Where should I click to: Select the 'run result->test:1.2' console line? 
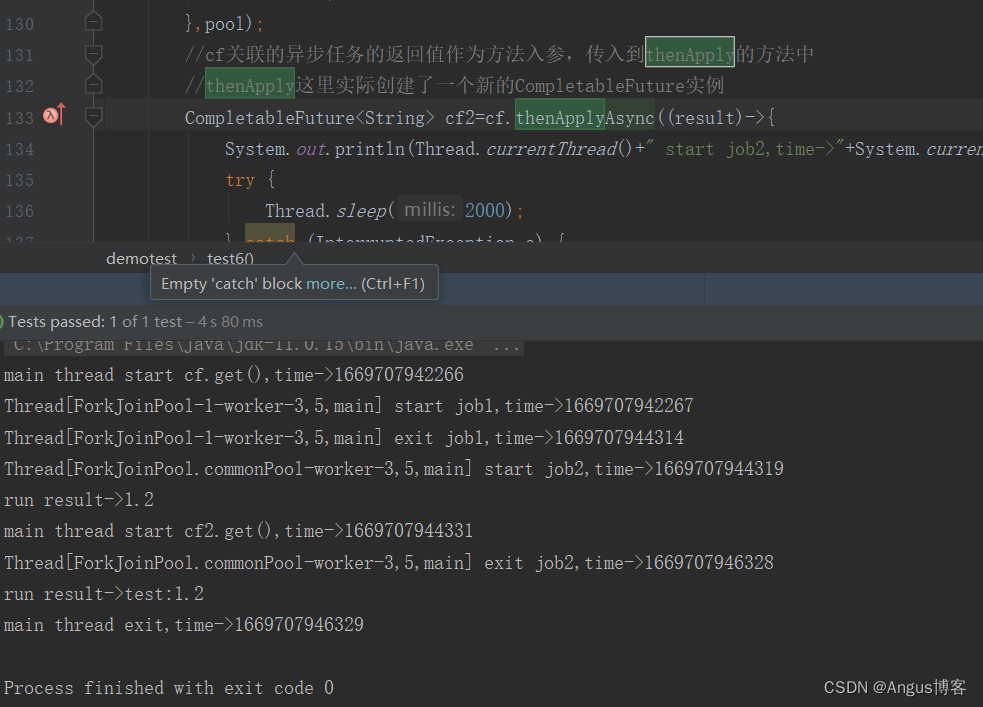pyautogui.click(x=100, y=593)
